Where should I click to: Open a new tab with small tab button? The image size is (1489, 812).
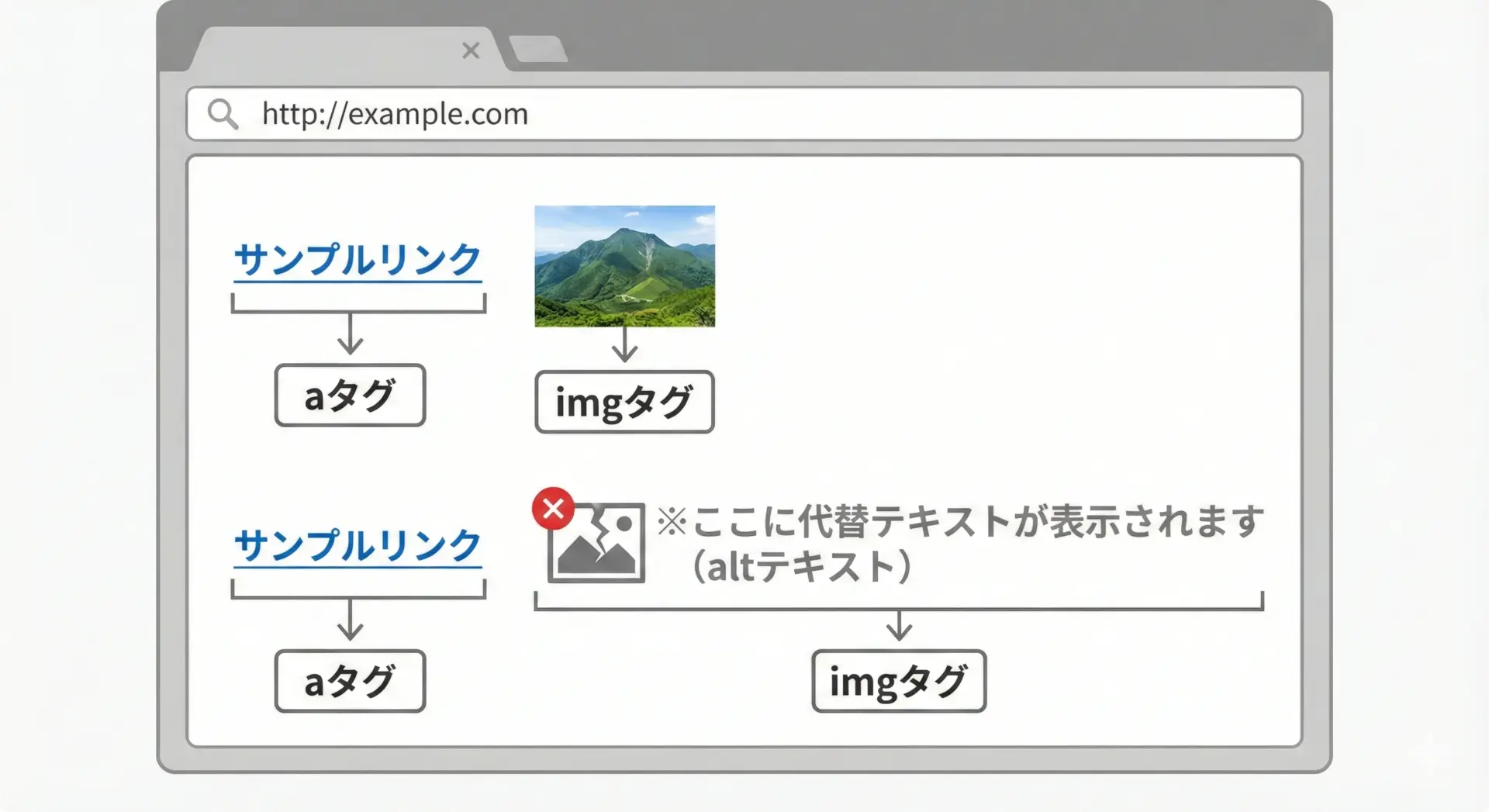(x=538, y=50)
